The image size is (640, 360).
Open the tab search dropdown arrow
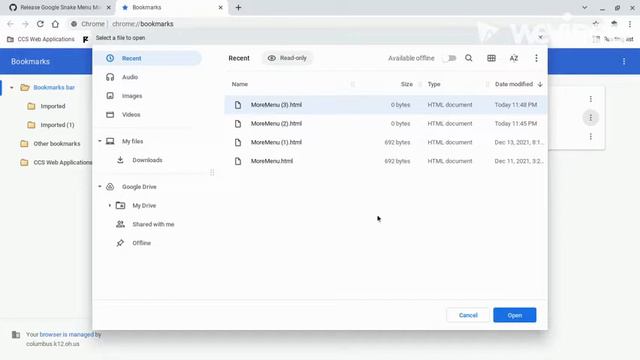tap(584, 7)
